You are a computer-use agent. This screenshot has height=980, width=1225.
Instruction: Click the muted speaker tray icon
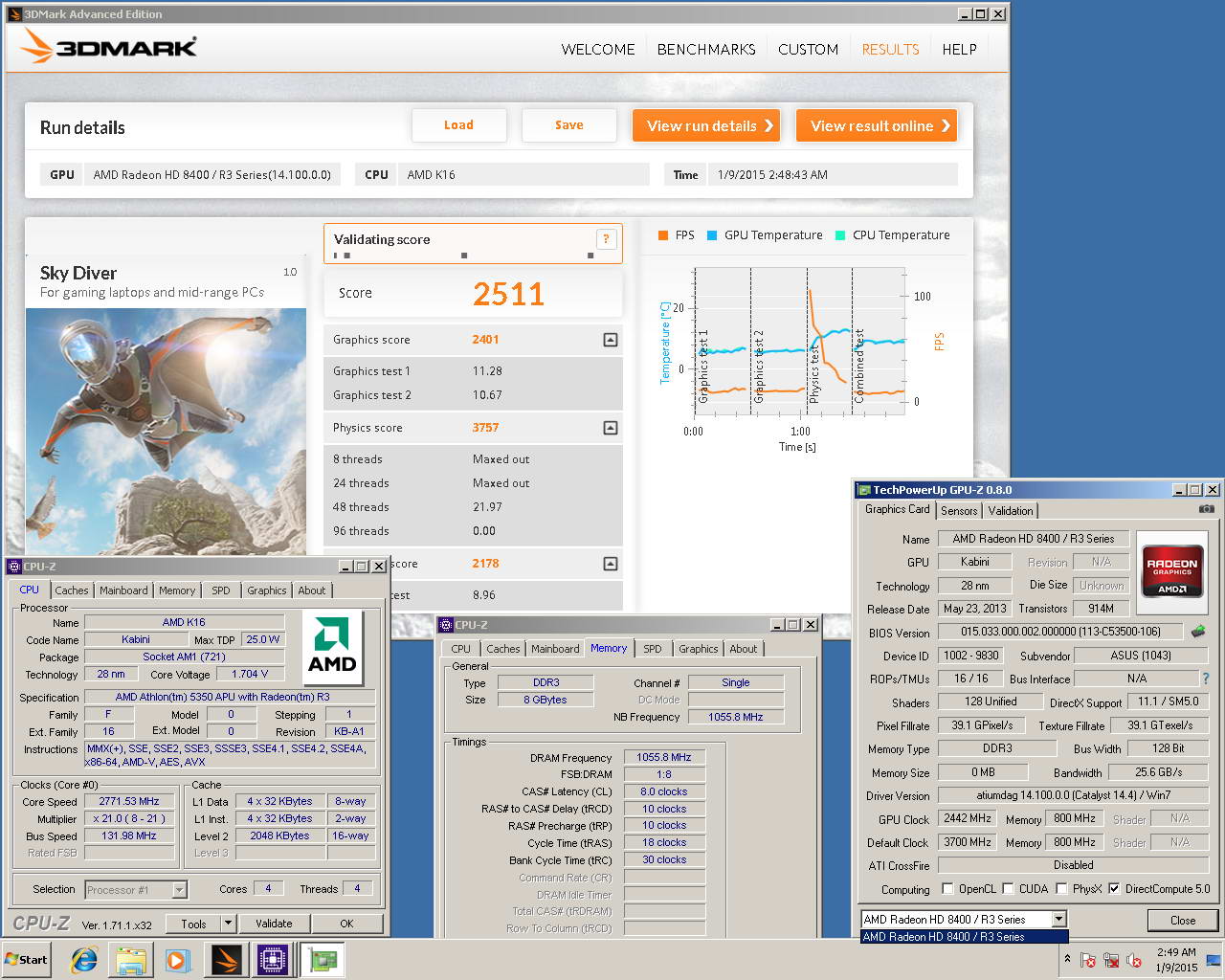(x=1134, y=960)
